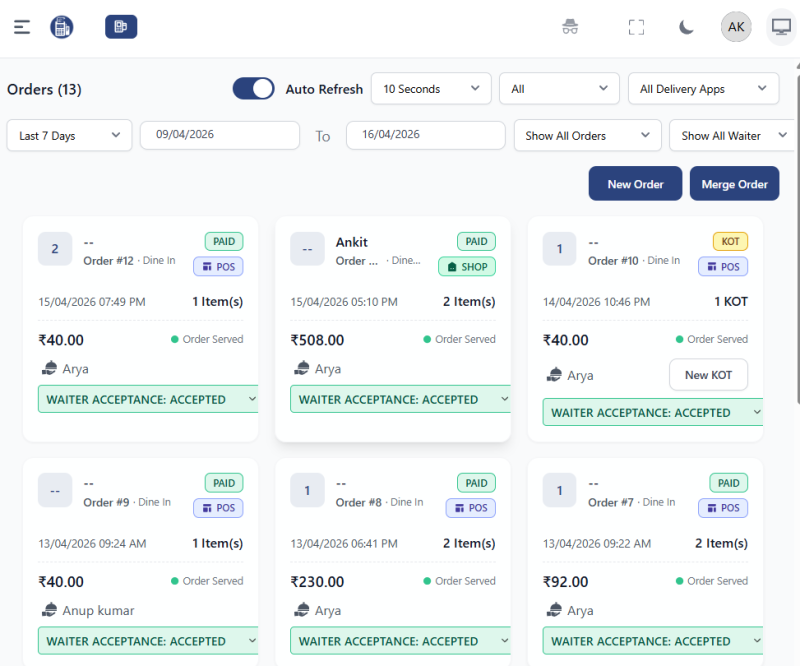Viewport: 800px width, 666px height.
Task: Click the Auto Refresh label
Action: 324,89
